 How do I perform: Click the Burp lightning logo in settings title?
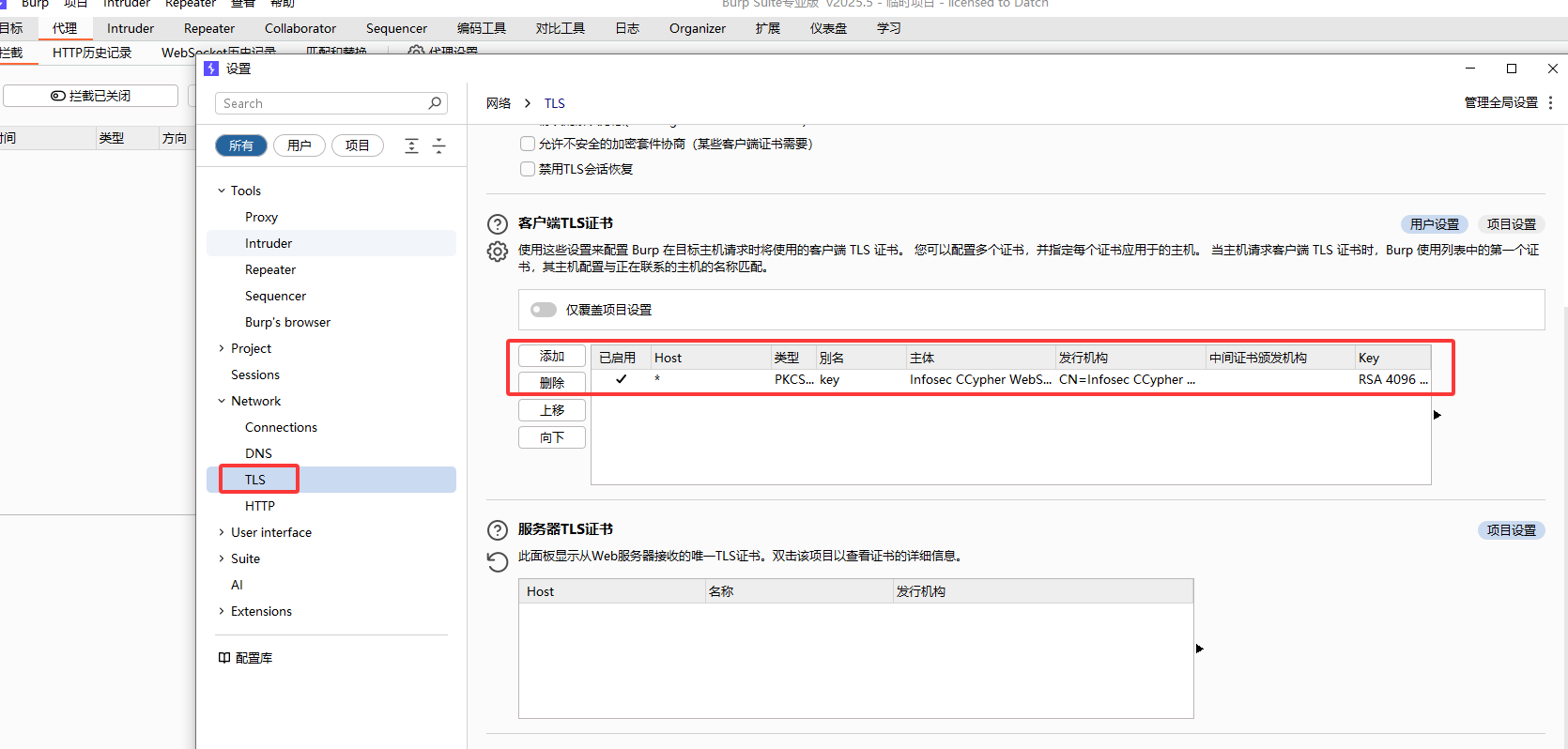pyautogui.click(x=211, y=69)
